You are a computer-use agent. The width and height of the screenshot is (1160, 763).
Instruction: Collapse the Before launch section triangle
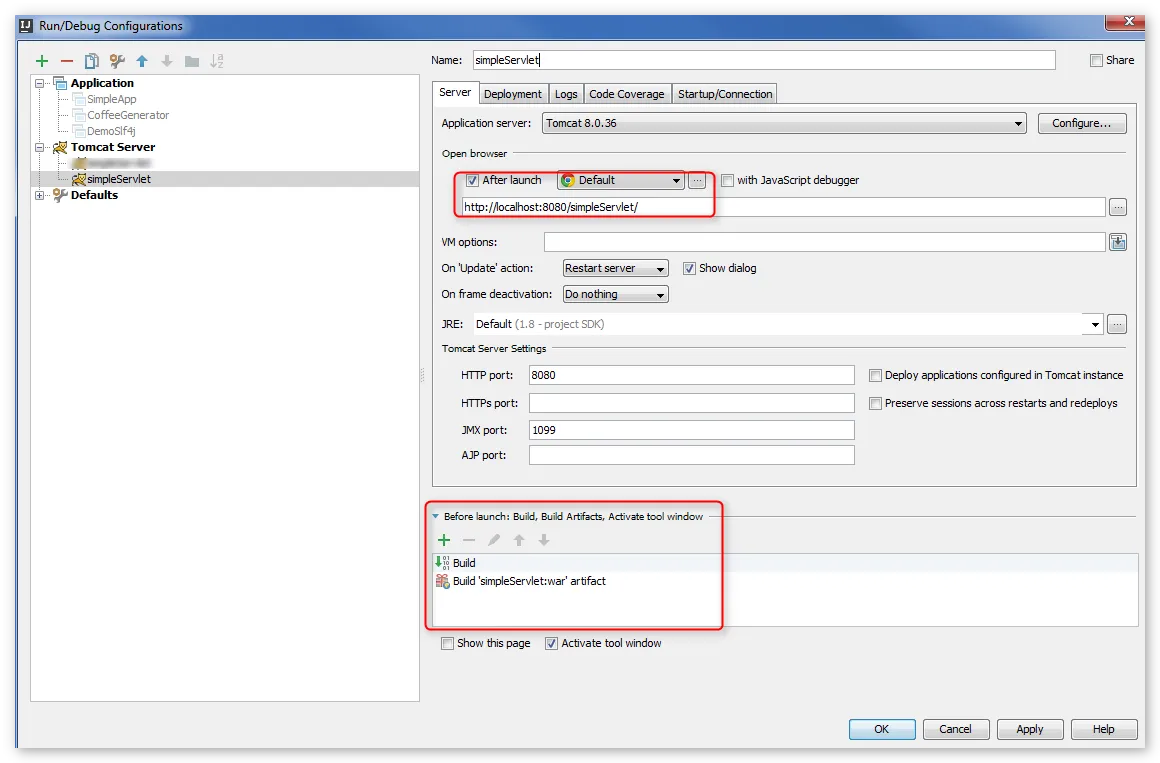coord(436,517)
